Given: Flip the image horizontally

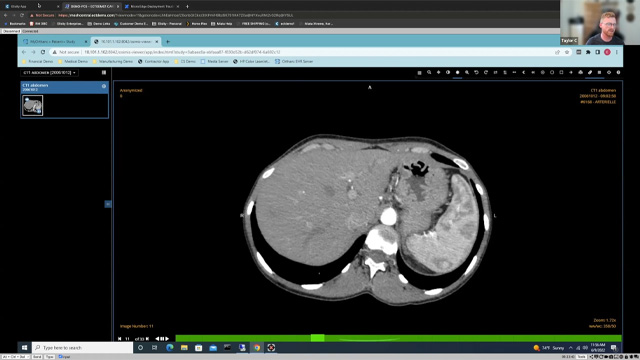Looking at the screenshot, I should [495, 73].
